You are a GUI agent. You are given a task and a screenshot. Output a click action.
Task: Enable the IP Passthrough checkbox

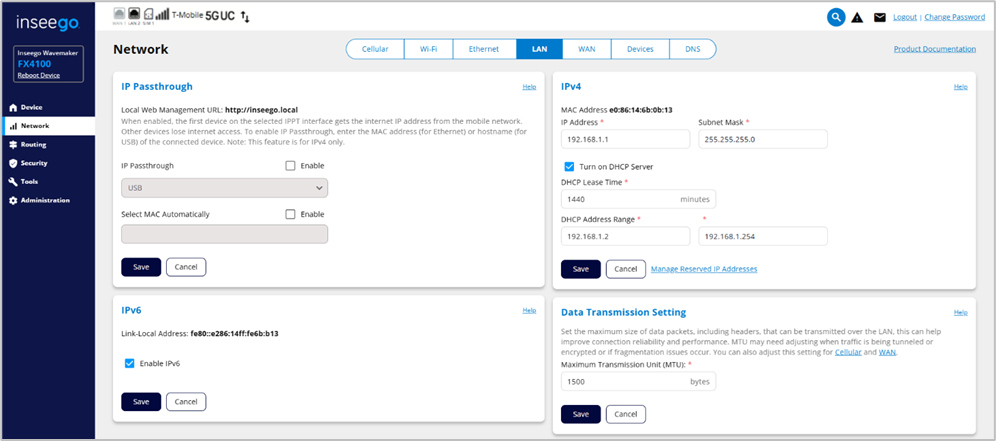[x=290, y=166]
